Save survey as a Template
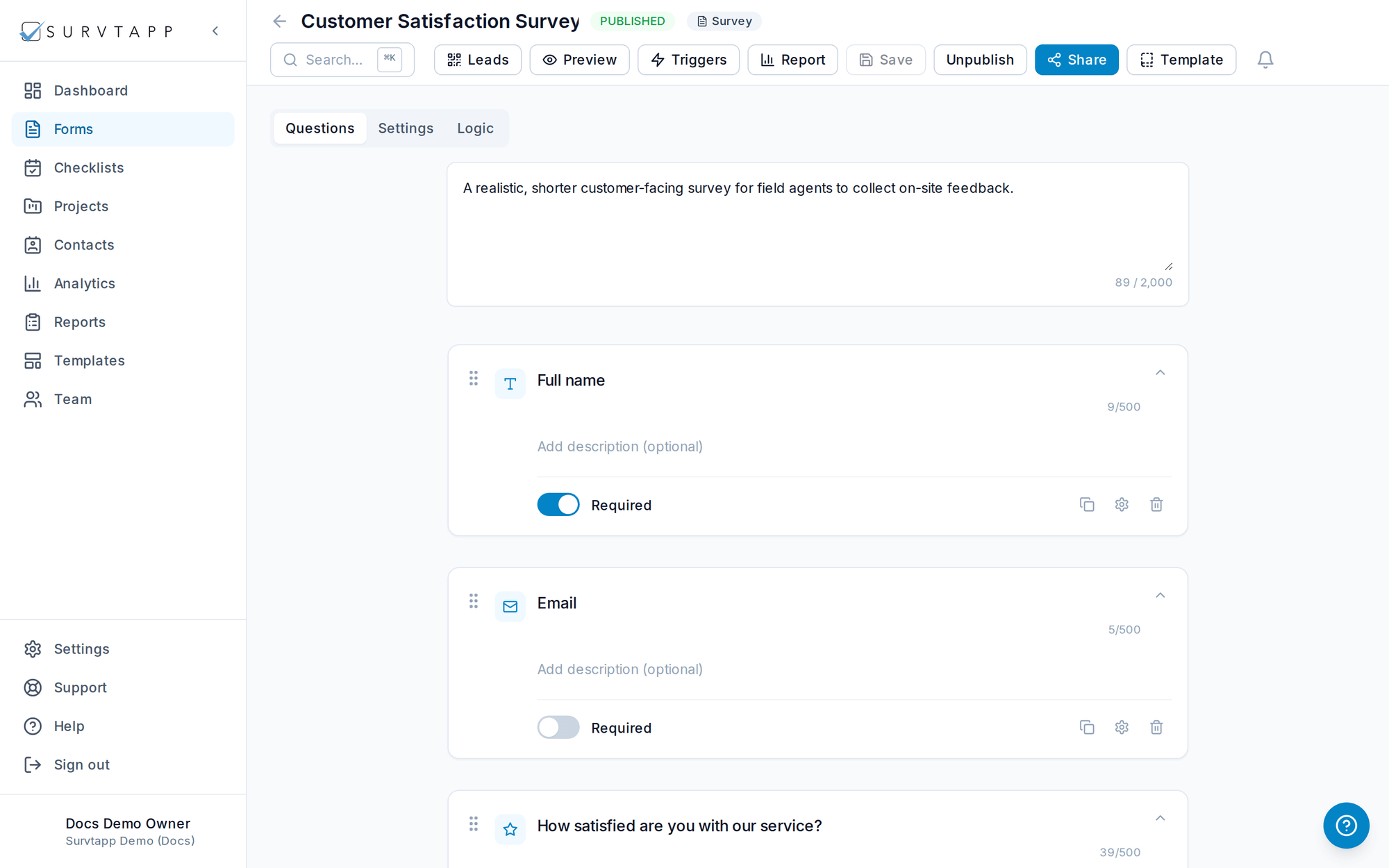 coord(1181,60)
